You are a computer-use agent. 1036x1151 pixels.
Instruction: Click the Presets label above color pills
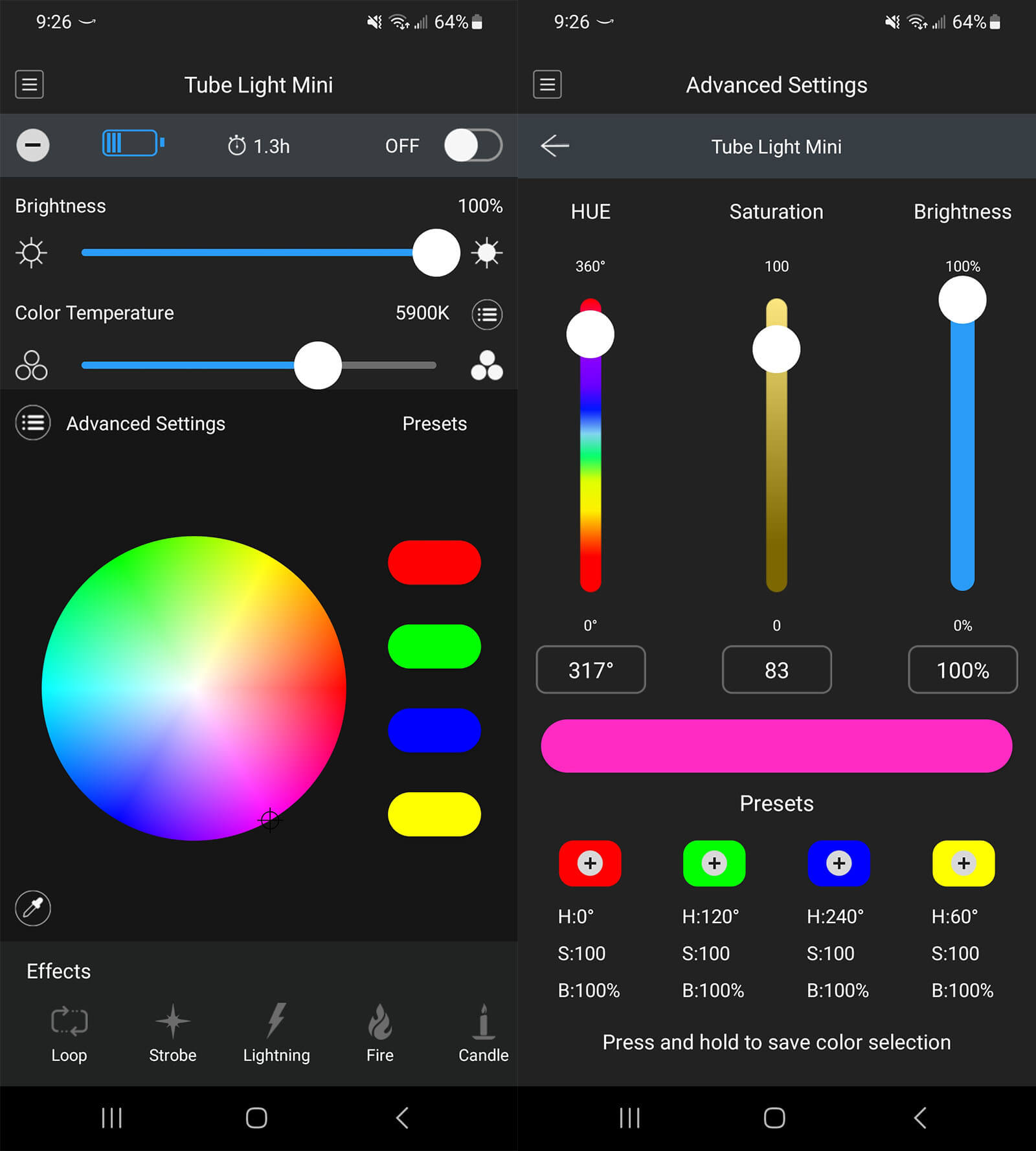pos(434,423)
